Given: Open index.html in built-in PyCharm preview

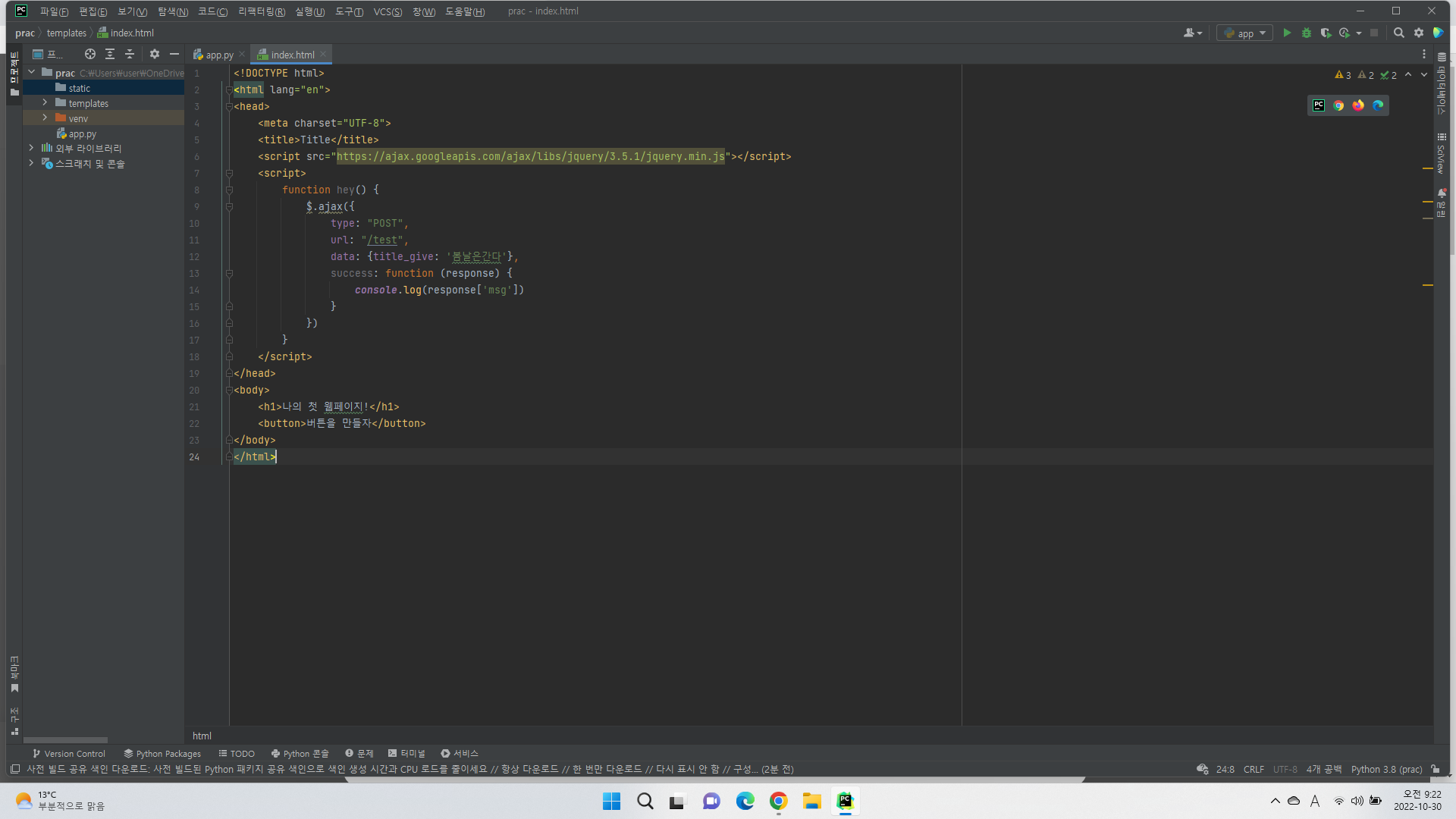Looking at the screenshot, I should pyautogui.click(x=1319, y=105).
